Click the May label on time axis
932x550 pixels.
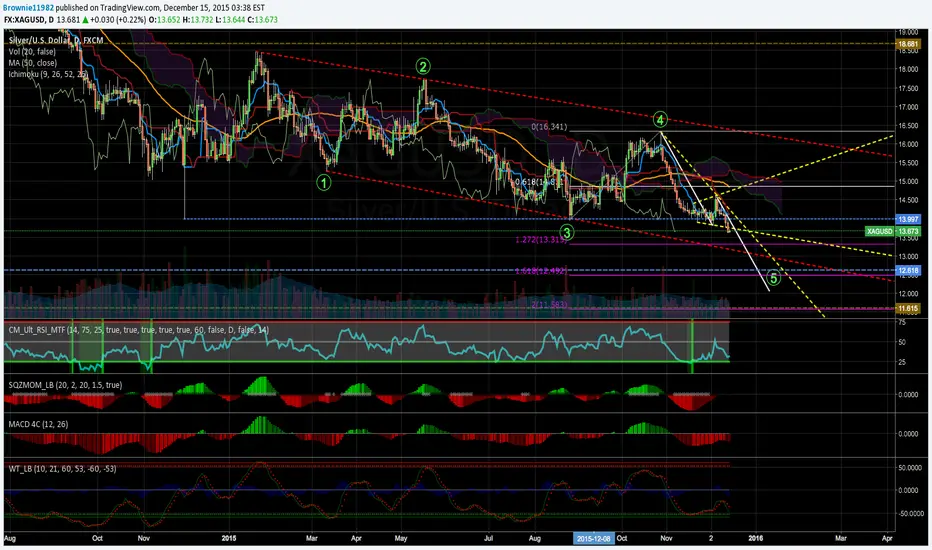[401, 538]
